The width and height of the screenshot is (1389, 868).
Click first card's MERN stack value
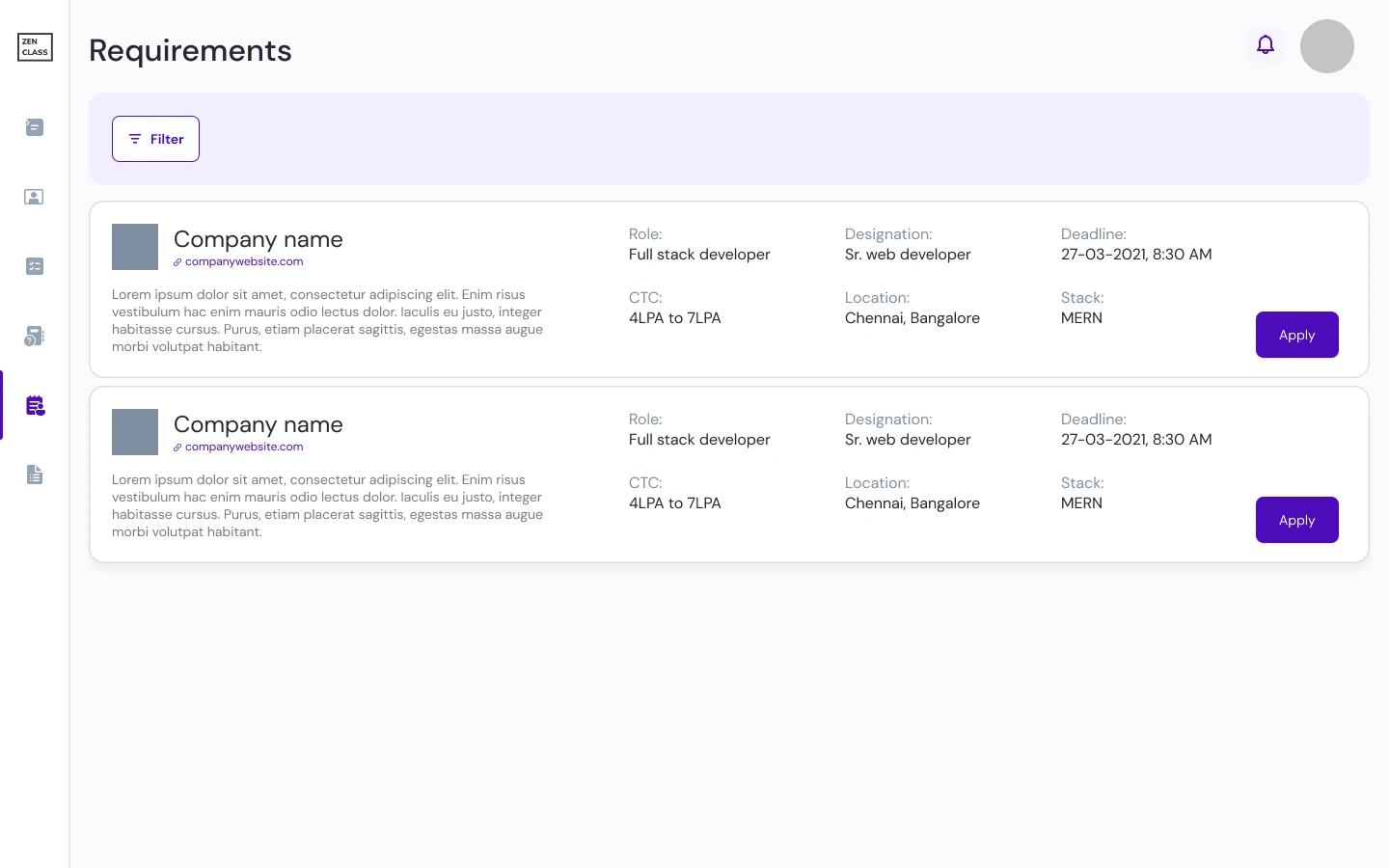tap(1081, 318)
